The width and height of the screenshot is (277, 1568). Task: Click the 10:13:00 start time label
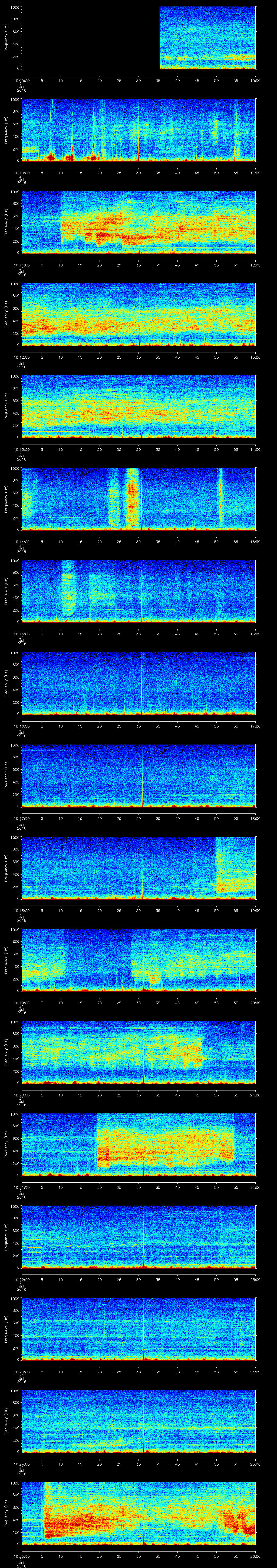point(22,449)
